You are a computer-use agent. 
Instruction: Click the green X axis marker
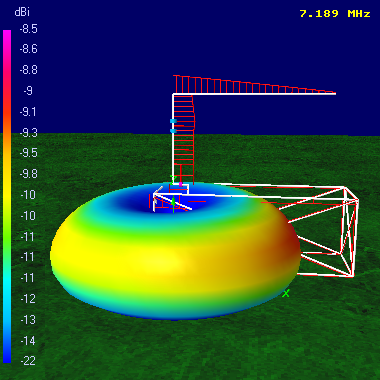click(x=286, y=293)
